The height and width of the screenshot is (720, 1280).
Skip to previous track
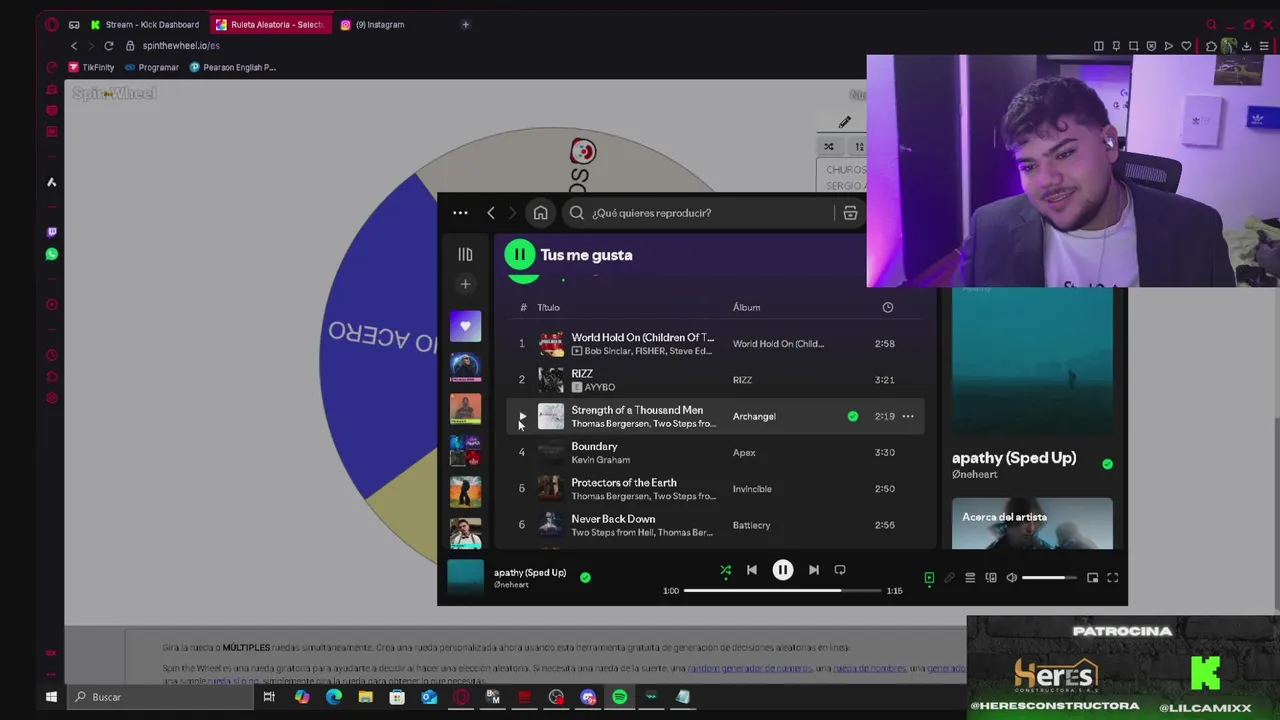(752, 570)
